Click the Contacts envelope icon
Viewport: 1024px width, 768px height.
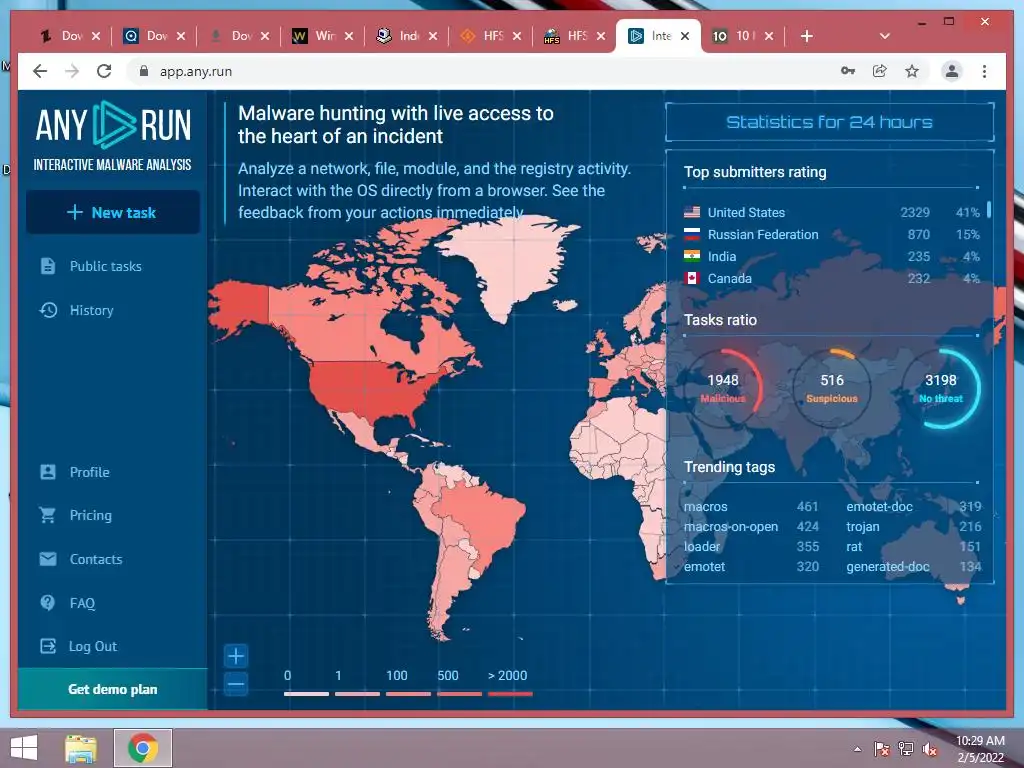coord(48,559)
